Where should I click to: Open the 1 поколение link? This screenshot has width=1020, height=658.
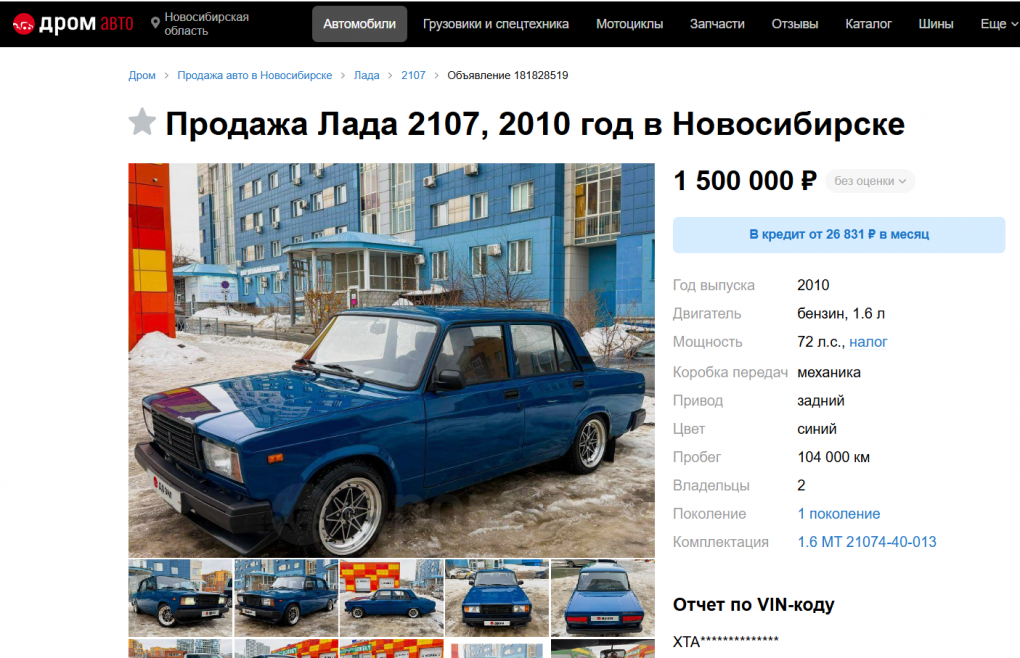839,514
